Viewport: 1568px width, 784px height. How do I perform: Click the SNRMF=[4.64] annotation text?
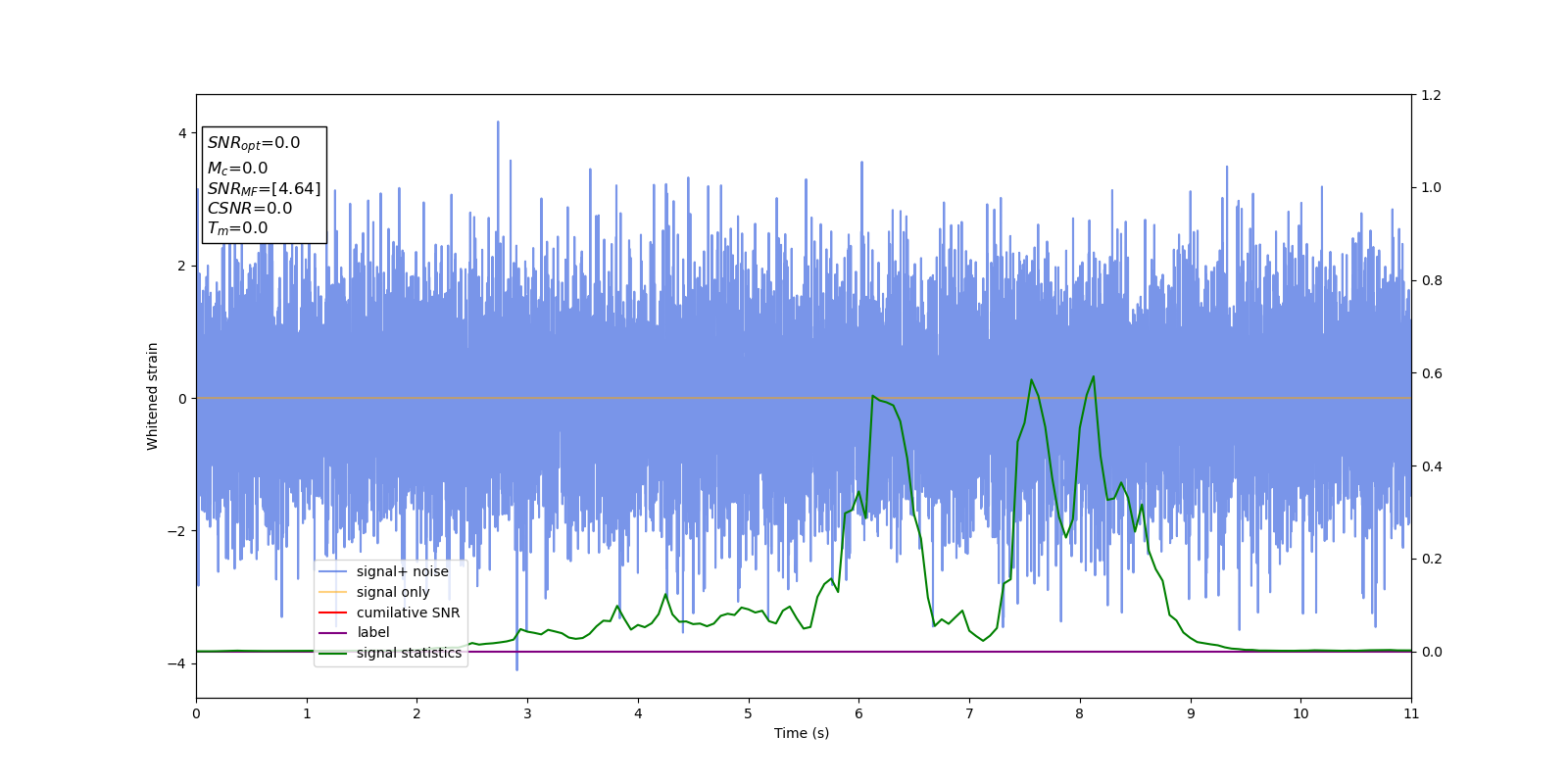point(264,188)
